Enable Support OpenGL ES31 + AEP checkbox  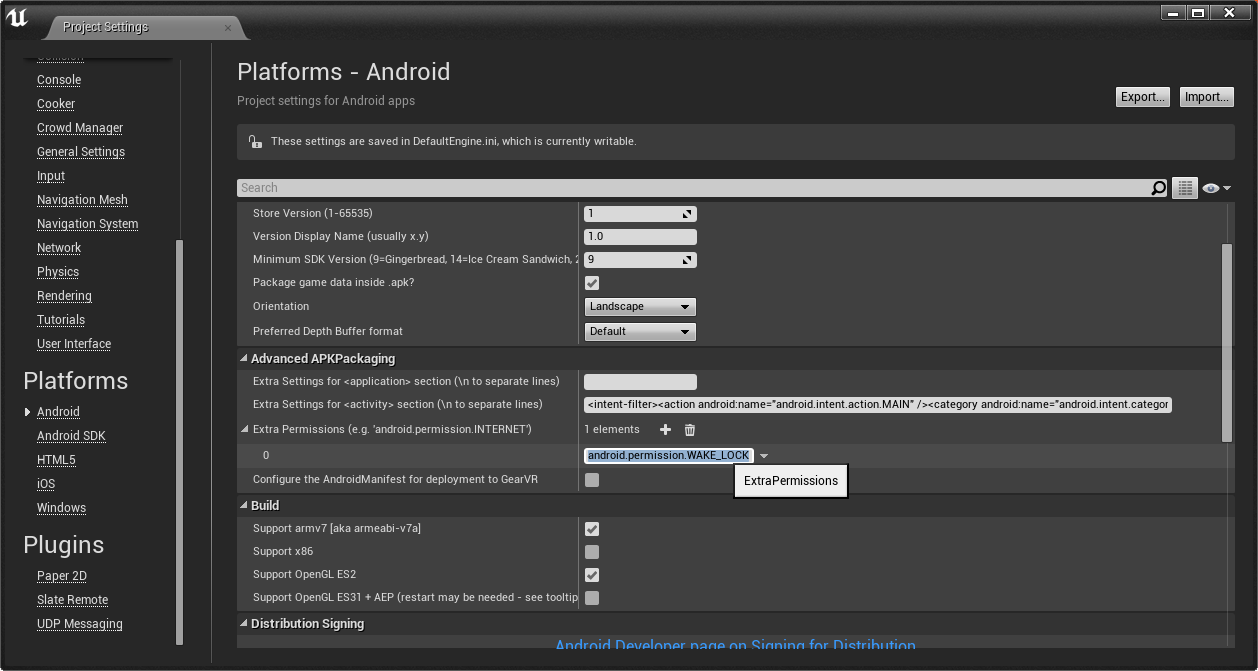(x=592, y=598)
